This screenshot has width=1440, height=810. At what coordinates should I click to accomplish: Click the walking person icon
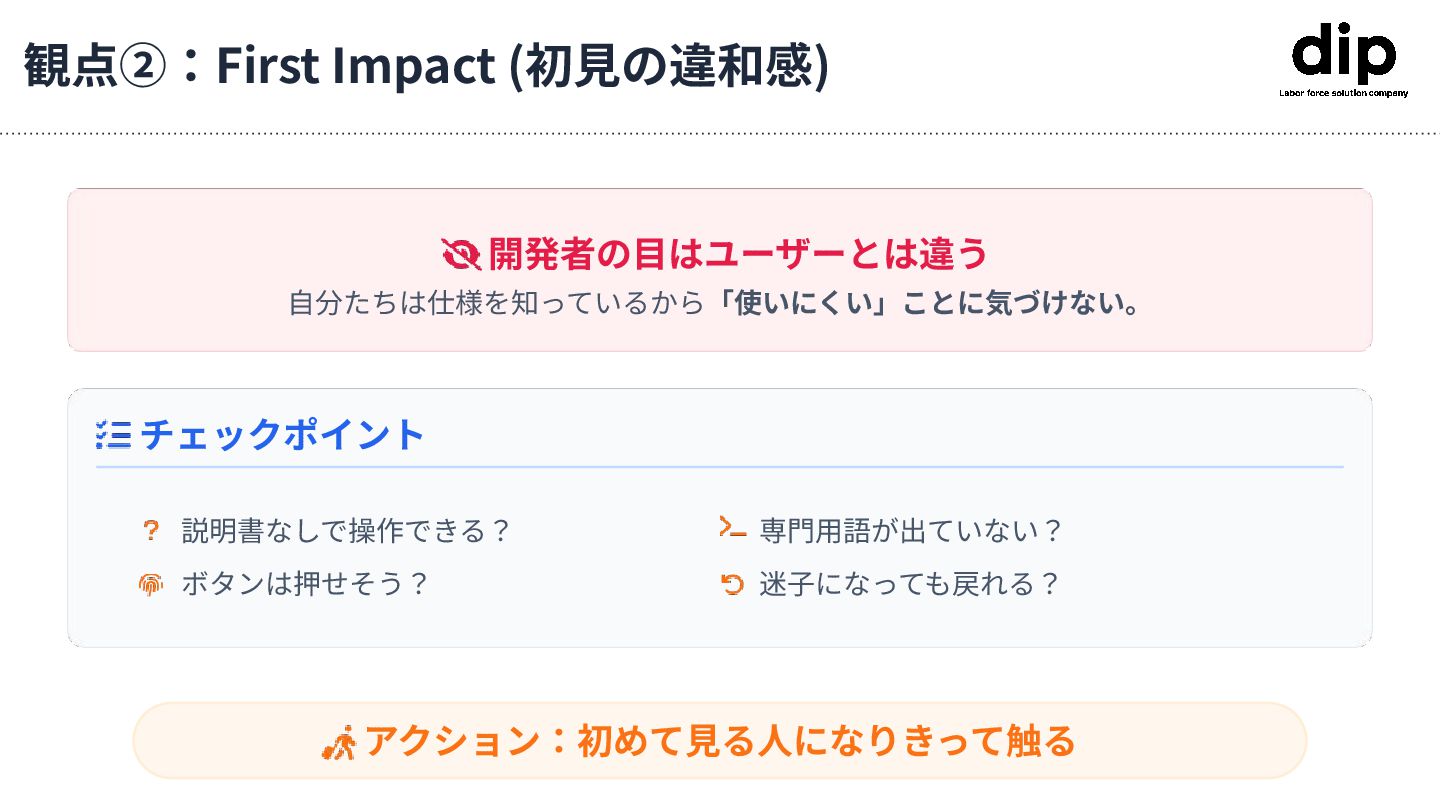click(x=340, y=743)
